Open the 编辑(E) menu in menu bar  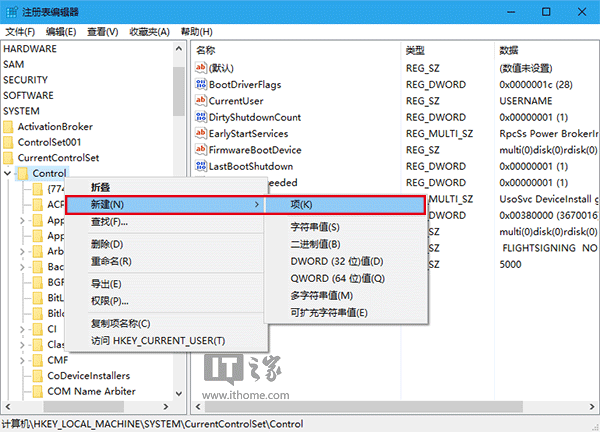tap(60, 31)
